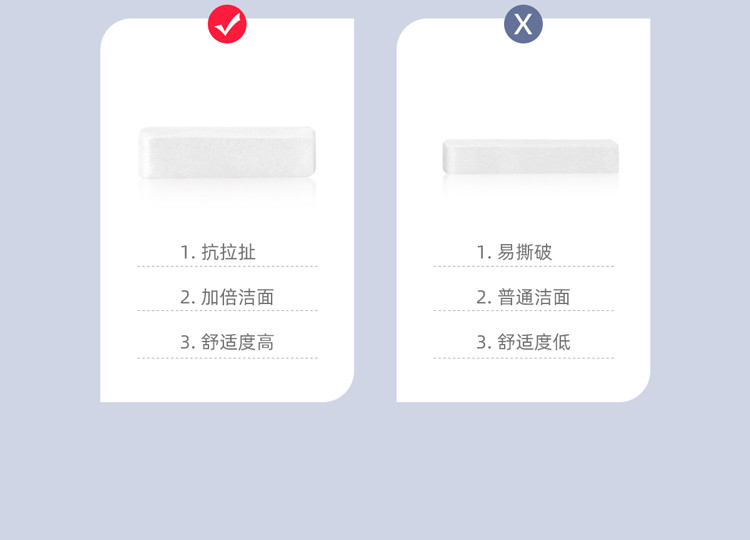This screenshot has height=540, width=750.
Task: Click dotted line under 抗拉扯
Action: point(227,266)
